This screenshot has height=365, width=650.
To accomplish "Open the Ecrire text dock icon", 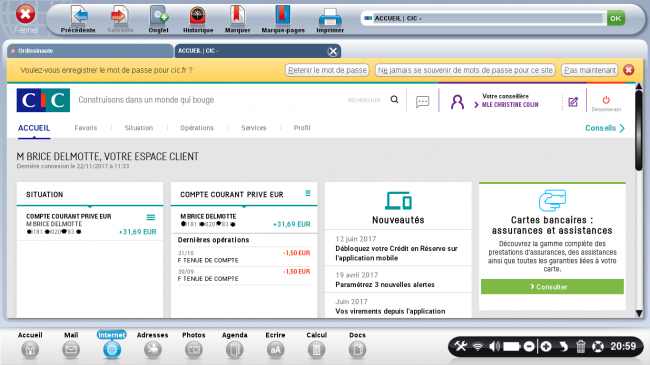I will (x=275, y=350).
